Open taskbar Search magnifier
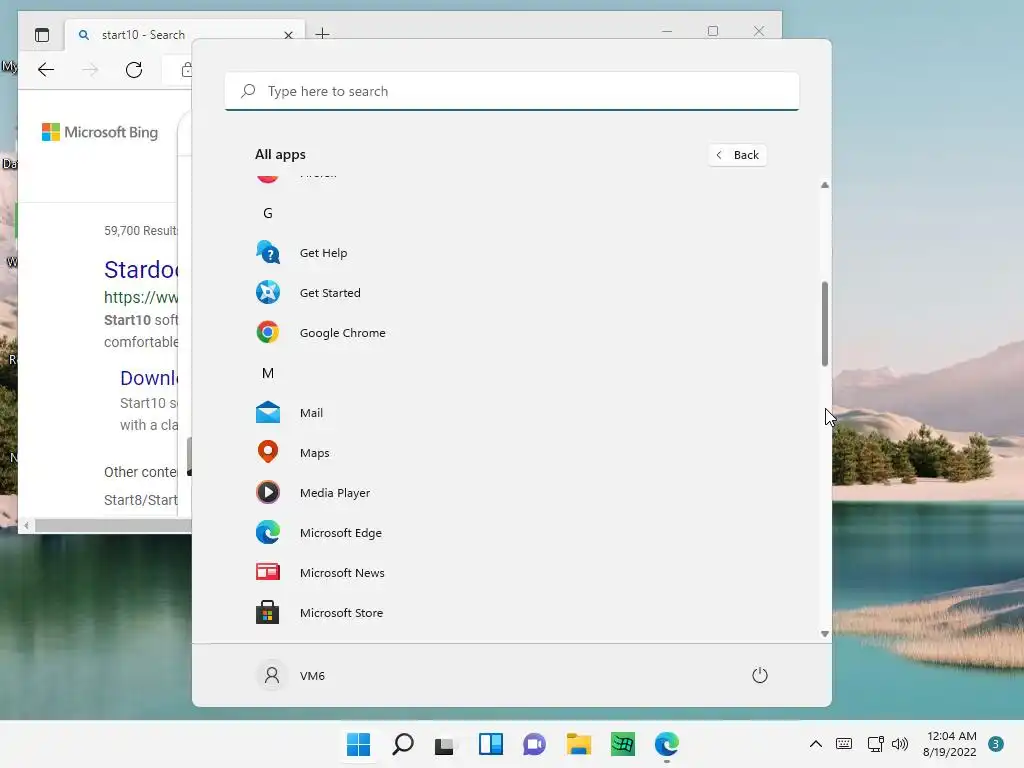Viewport: 1024px width, 768px height. (x=403, y=744)
